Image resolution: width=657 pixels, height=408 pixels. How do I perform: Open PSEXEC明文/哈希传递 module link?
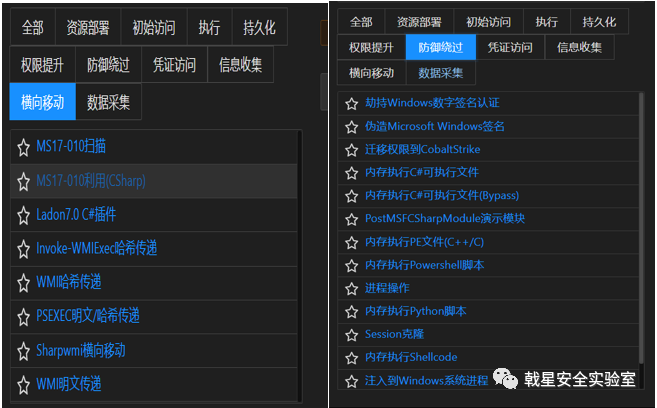point(88,316)
